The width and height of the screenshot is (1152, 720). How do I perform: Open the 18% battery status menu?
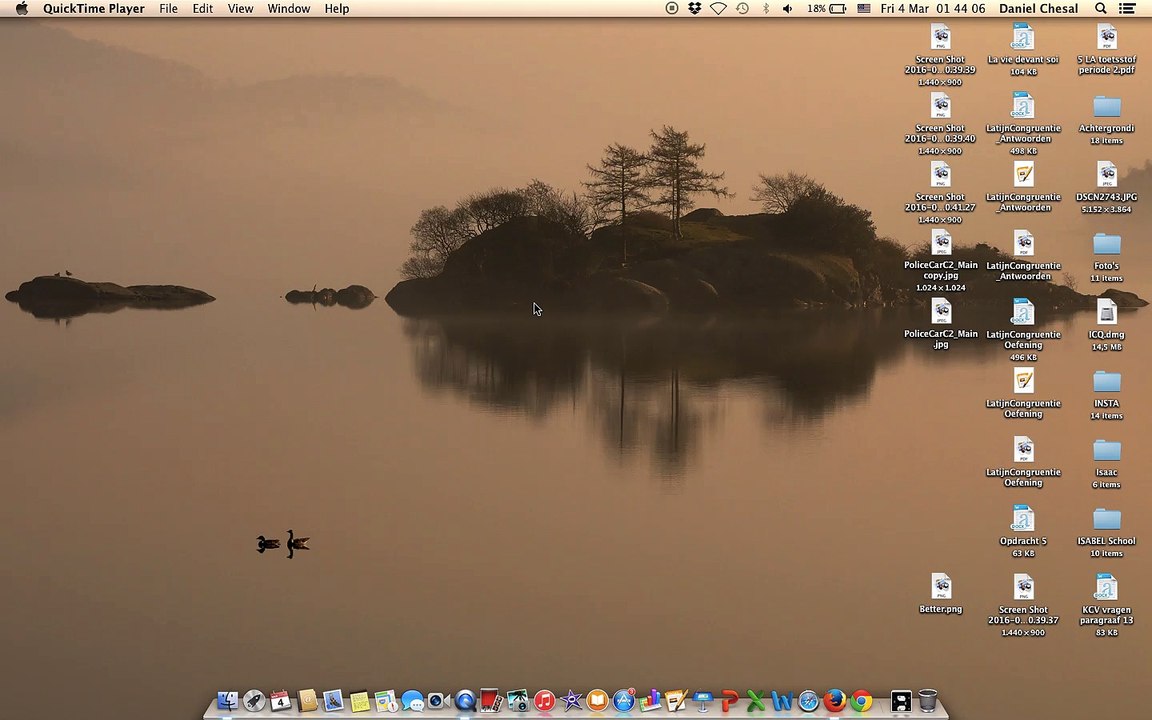(827, 8)
